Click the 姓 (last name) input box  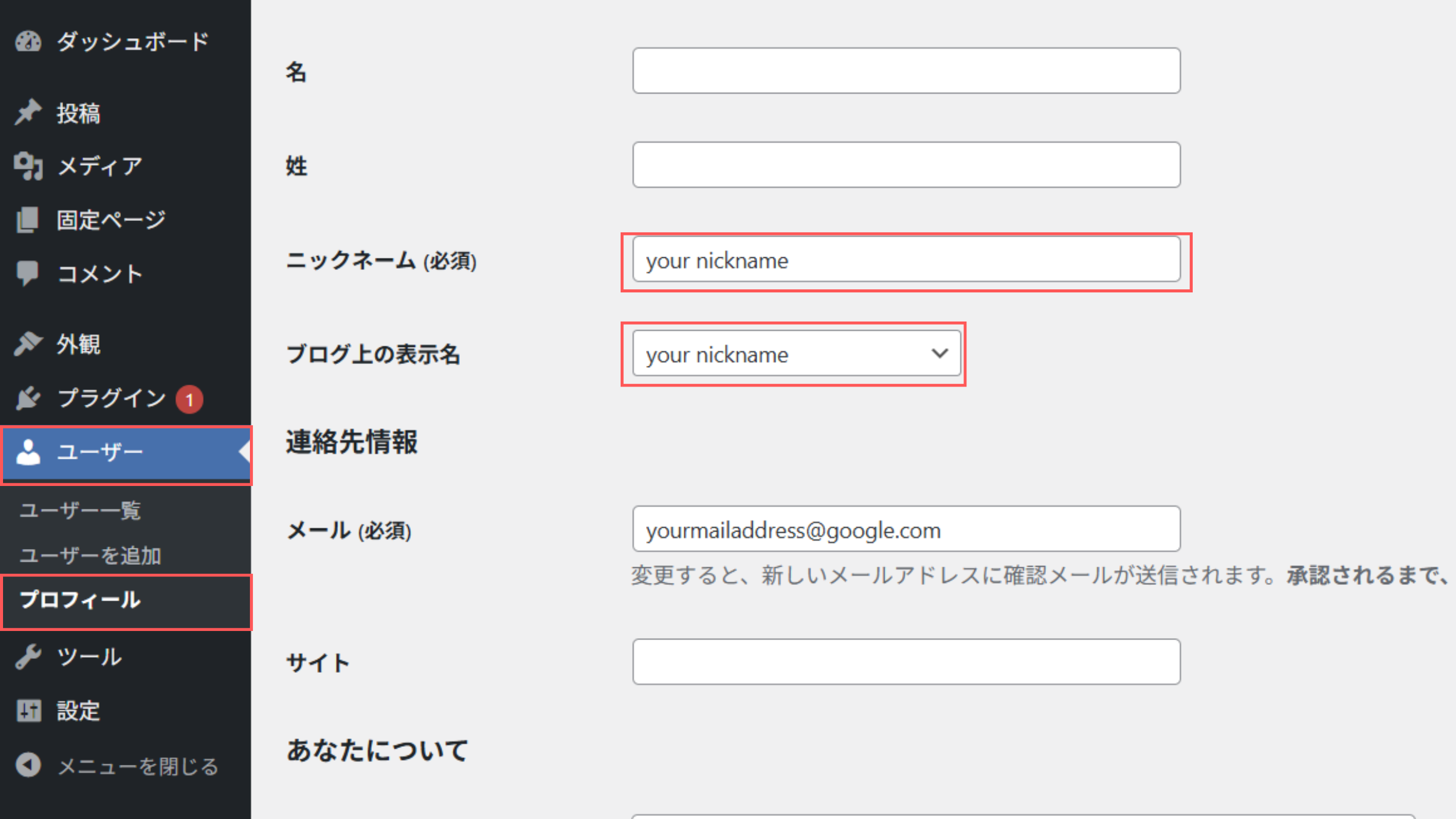[906, 165]
